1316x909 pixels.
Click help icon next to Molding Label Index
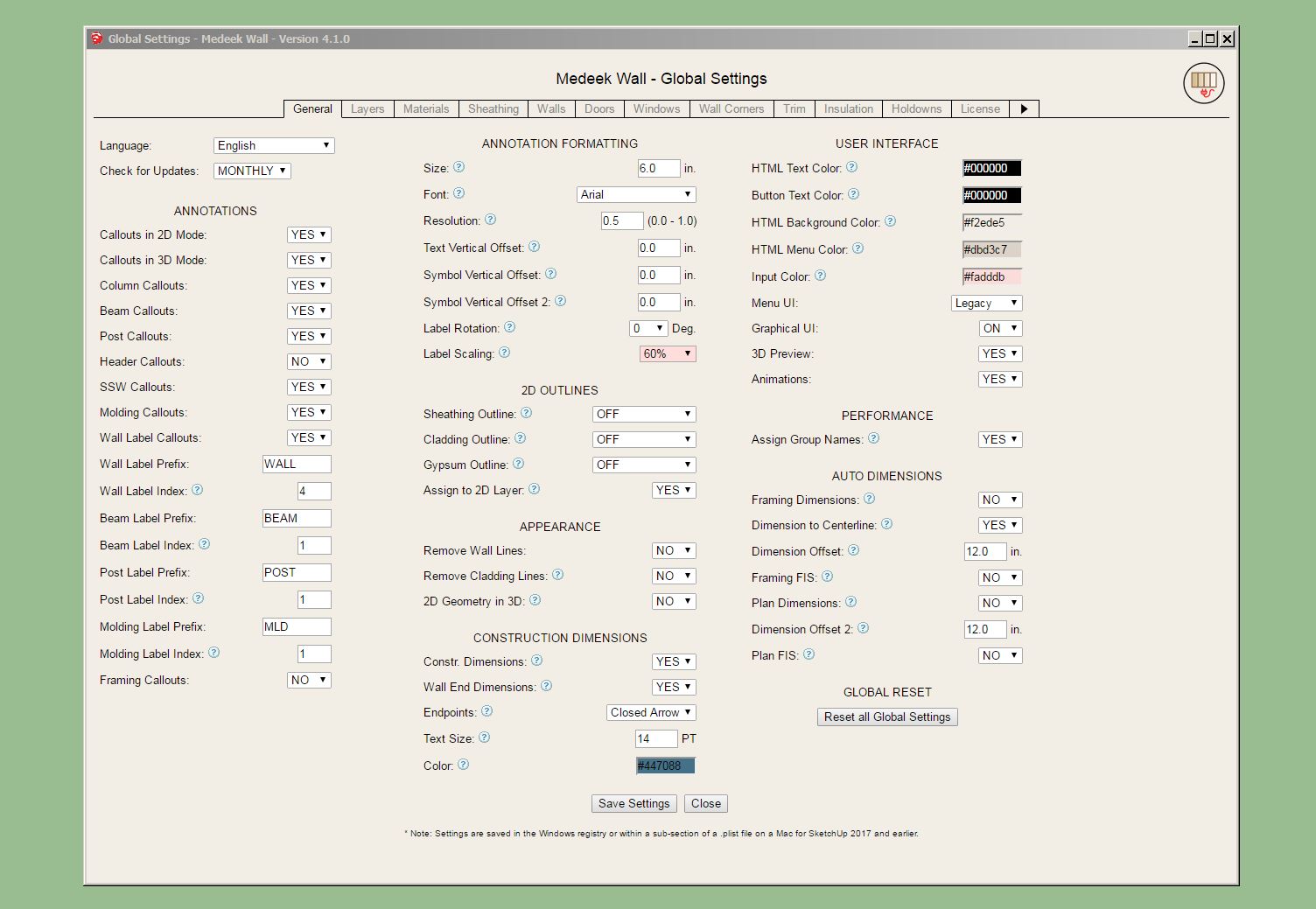pos(213,653)
